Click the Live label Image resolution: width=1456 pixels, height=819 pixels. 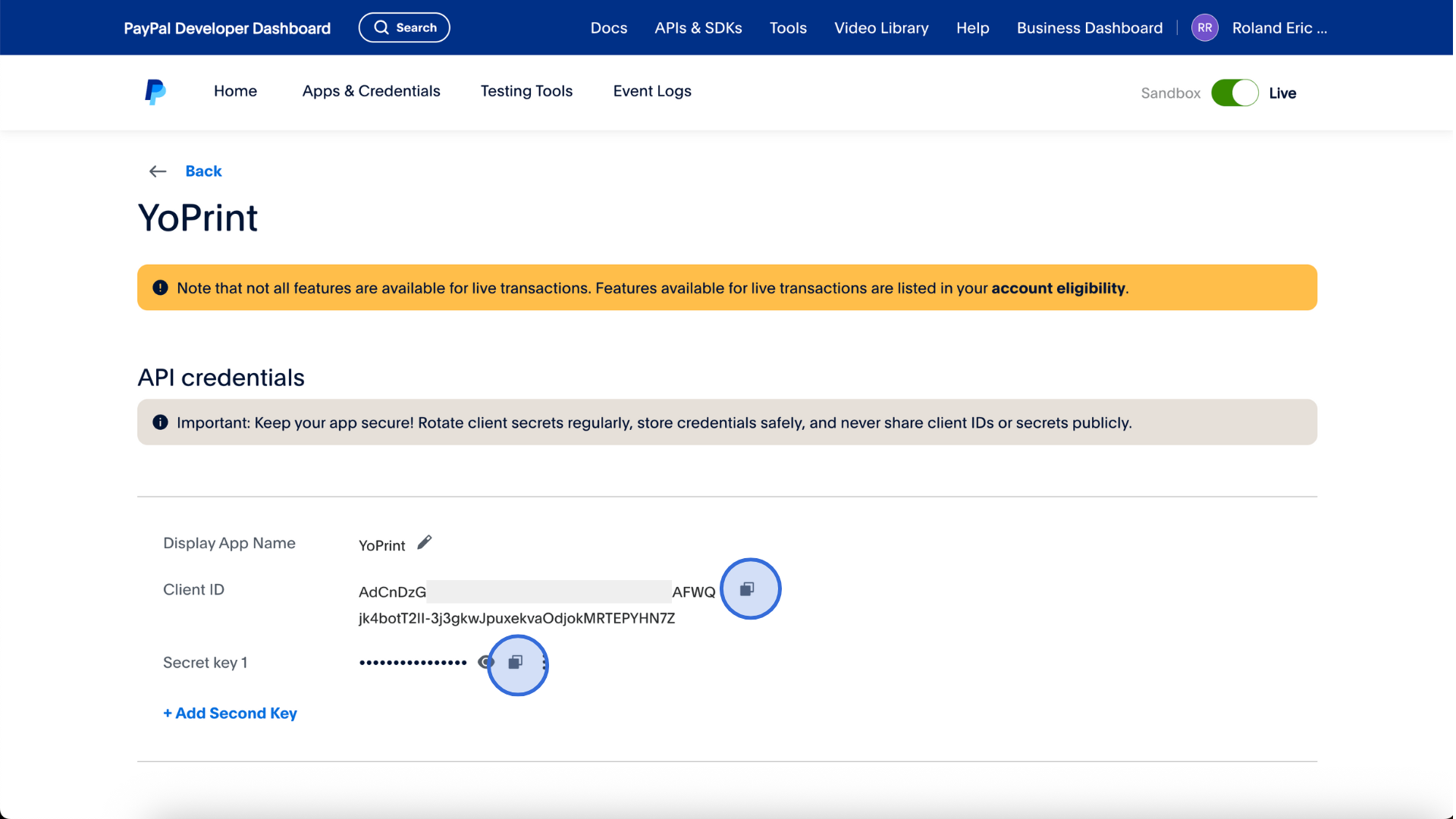click(x=1282, y=93)
